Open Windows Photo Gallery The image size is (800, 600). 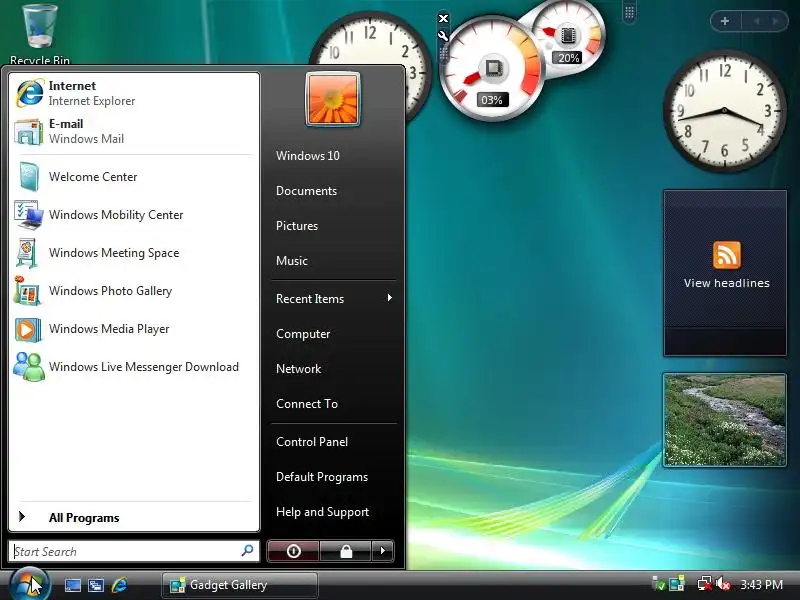[134, 291]
